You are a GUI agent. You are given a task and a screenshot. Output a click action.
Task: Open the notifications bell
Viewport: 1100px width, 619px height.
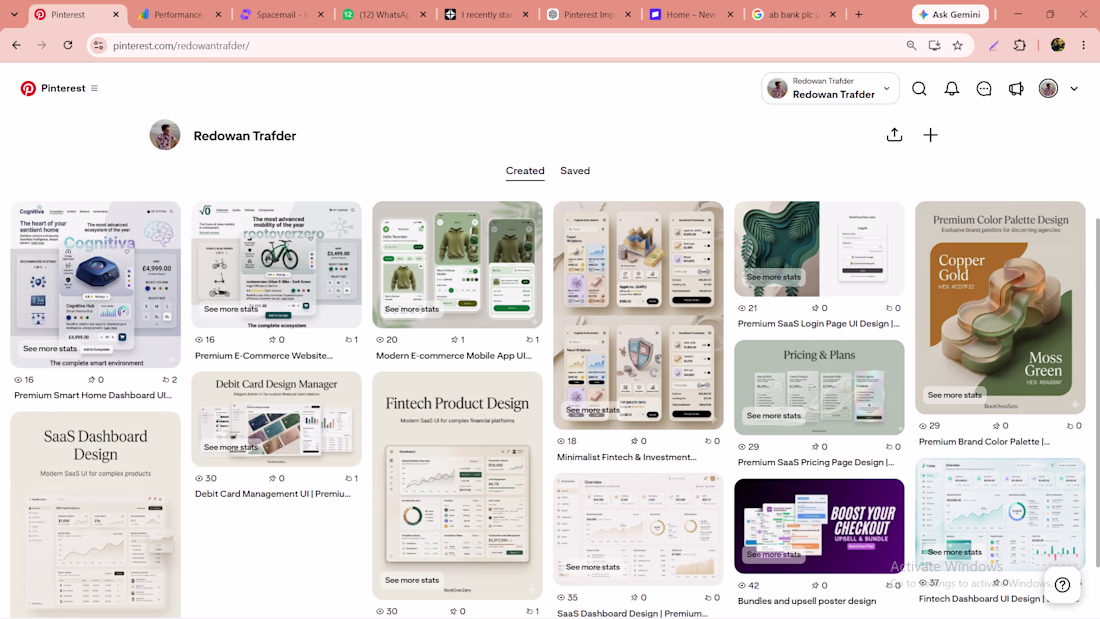click(x=951, y=88)
